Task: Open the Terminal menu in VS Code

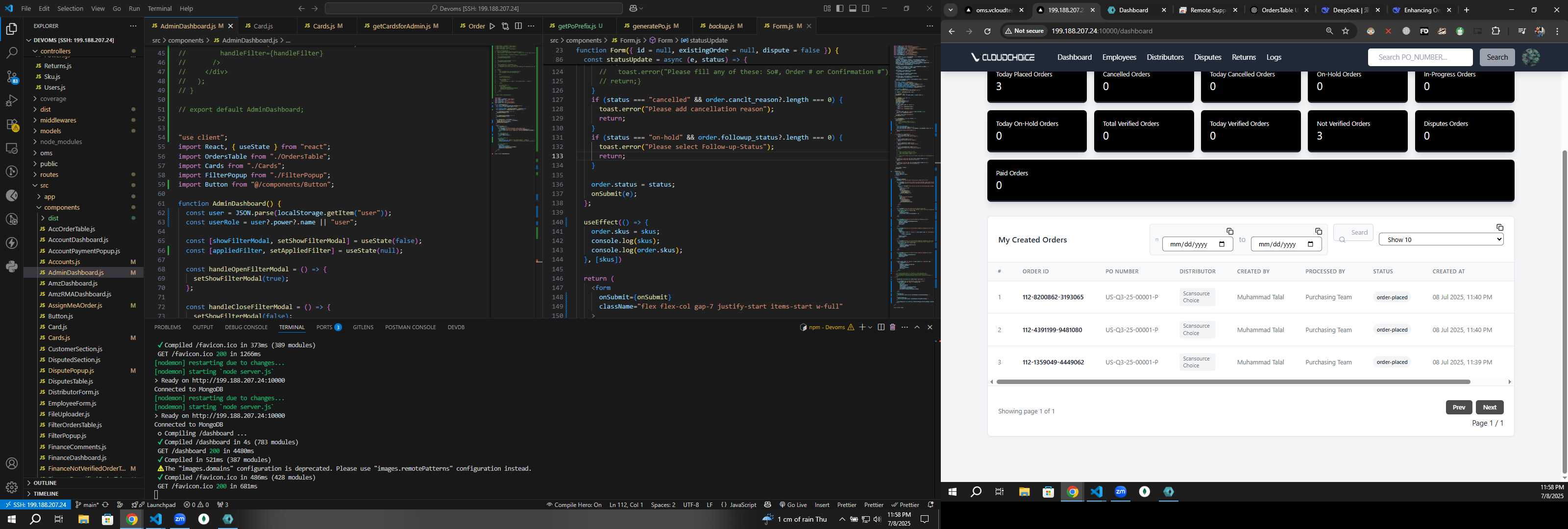Action: point(159,8)
